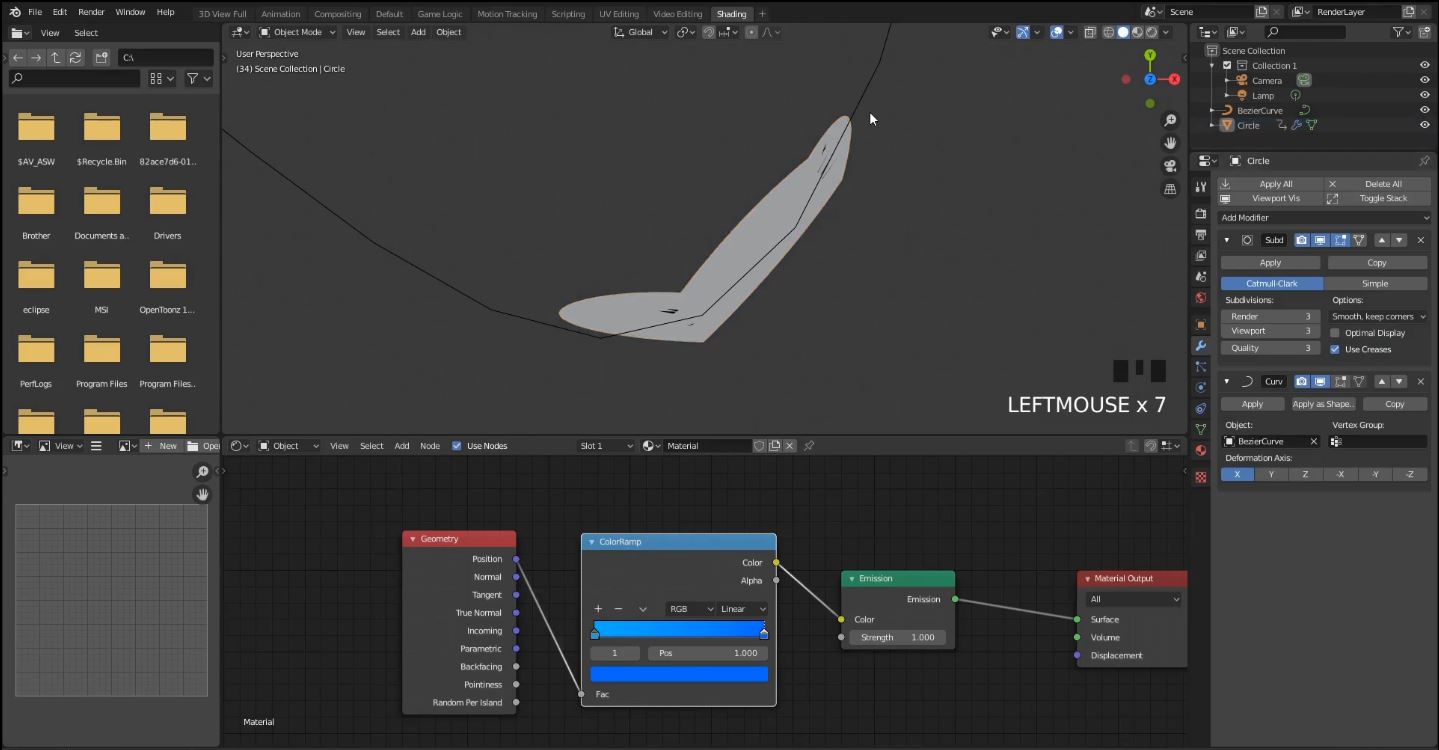This screenshot has width=1439, height=750.
Task: Uncheck the Use Nodes checkbox
Action: (x=457, y=446)
